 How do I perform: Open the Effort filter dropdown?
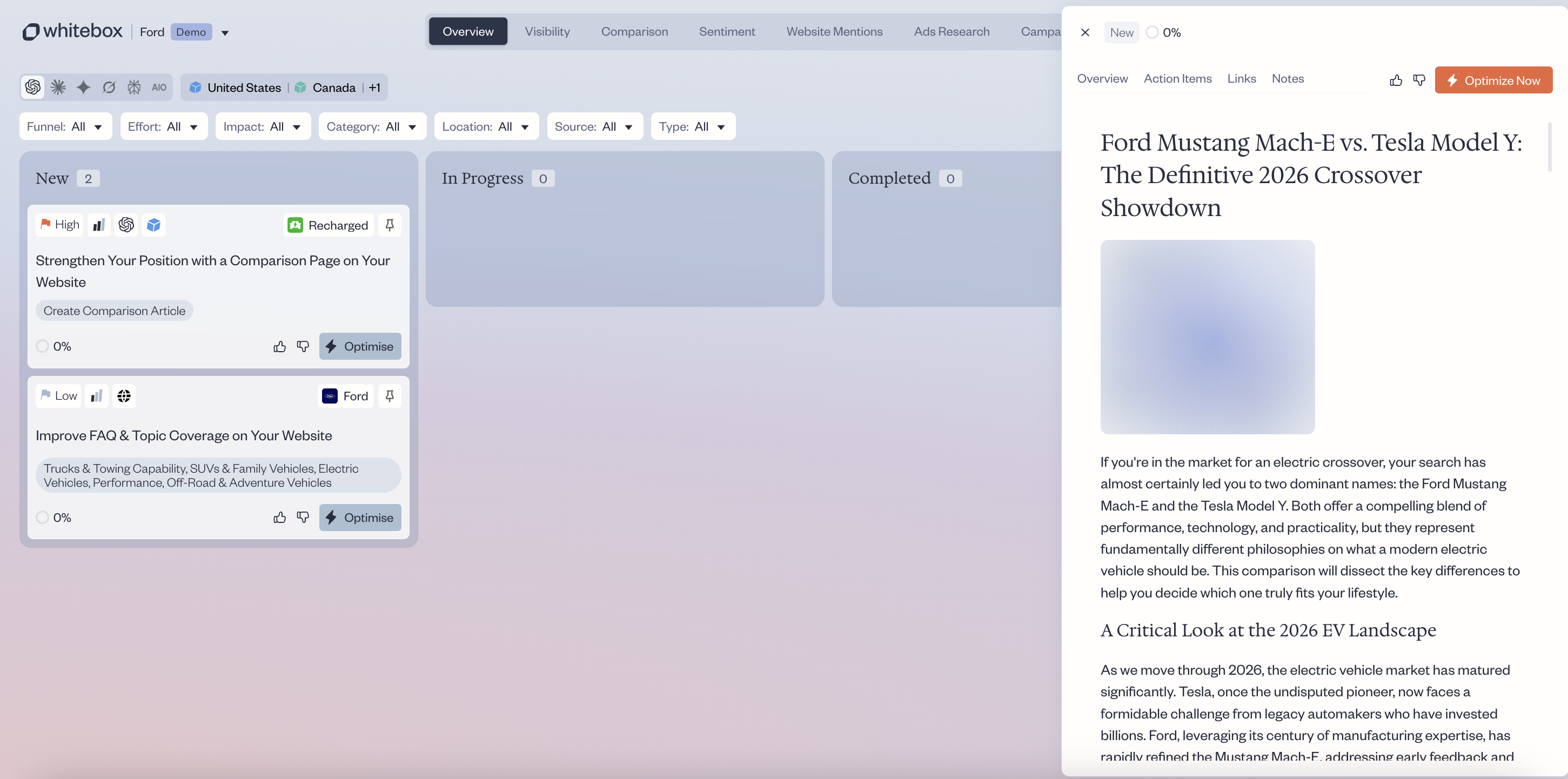pos(164,126)
